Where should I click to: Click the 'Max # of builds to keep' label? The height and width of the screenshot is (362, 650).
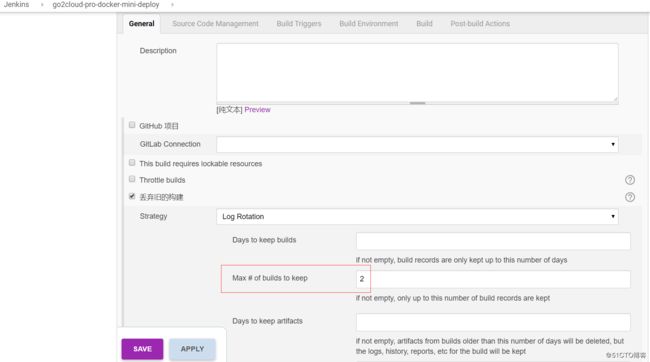[270, 278]
